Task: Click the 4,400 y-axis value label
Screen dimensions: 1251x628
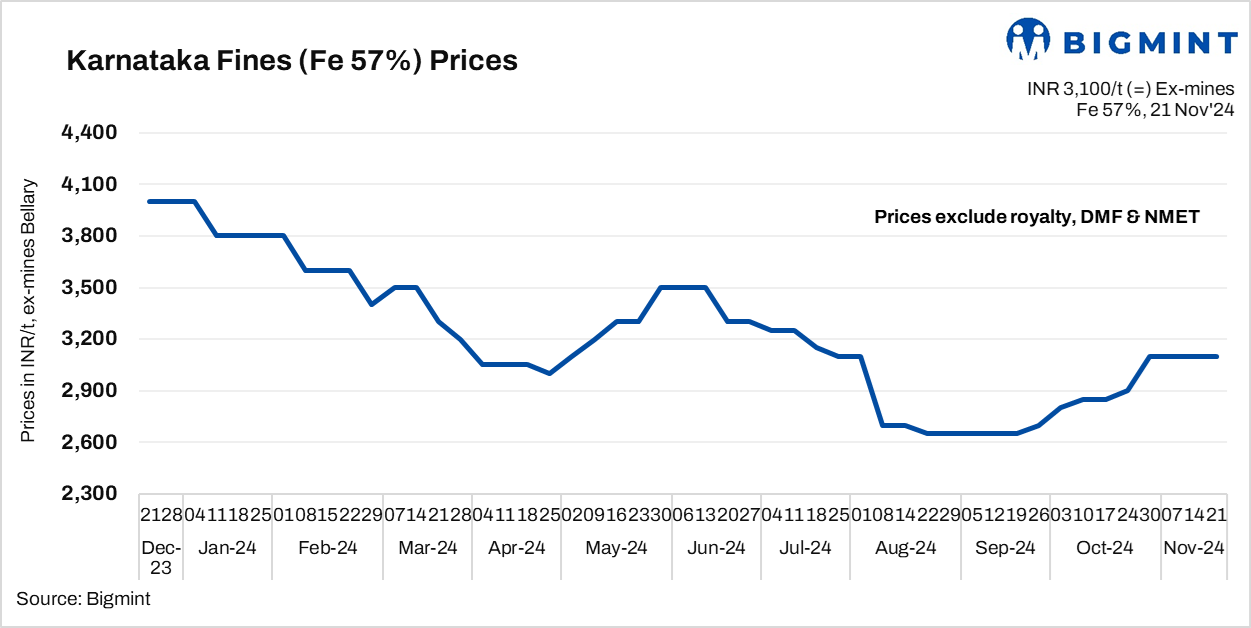Action: (90, 133)
